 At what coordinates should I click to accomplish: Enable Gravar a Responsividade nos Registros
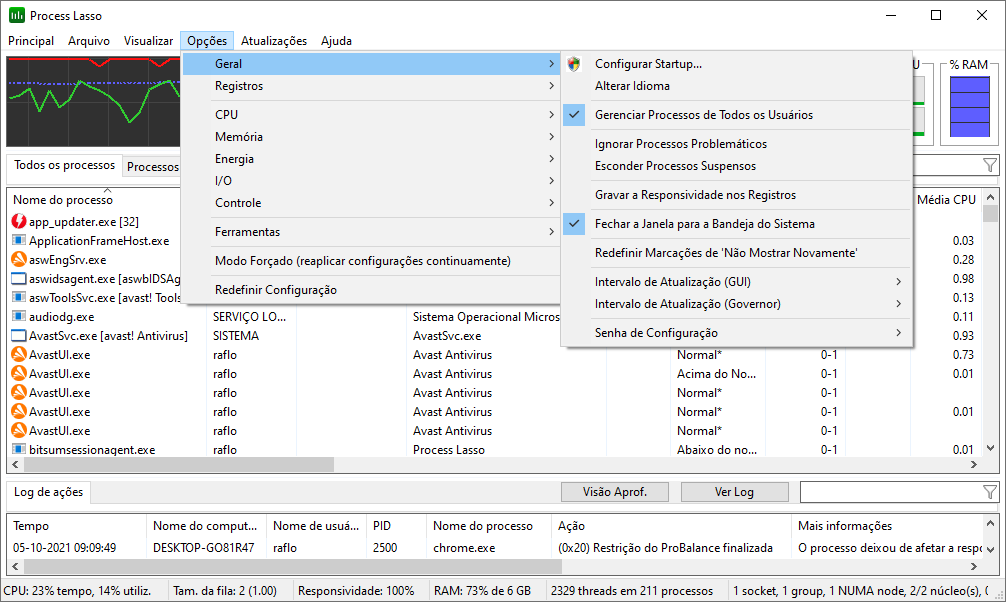coord(737,195)
